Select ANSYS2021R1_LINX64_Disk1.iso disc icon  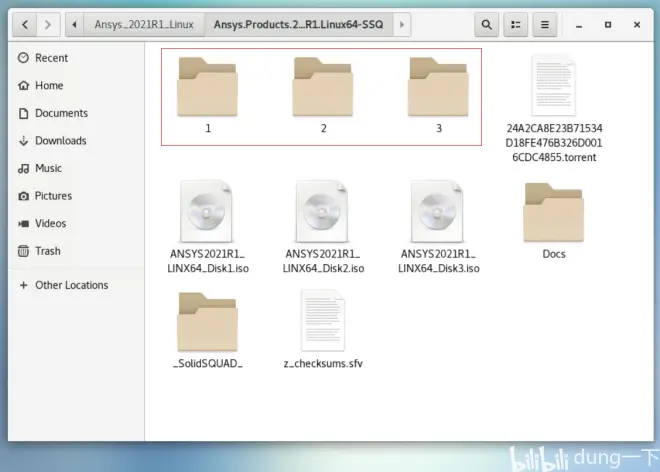[x=206, y=211]
